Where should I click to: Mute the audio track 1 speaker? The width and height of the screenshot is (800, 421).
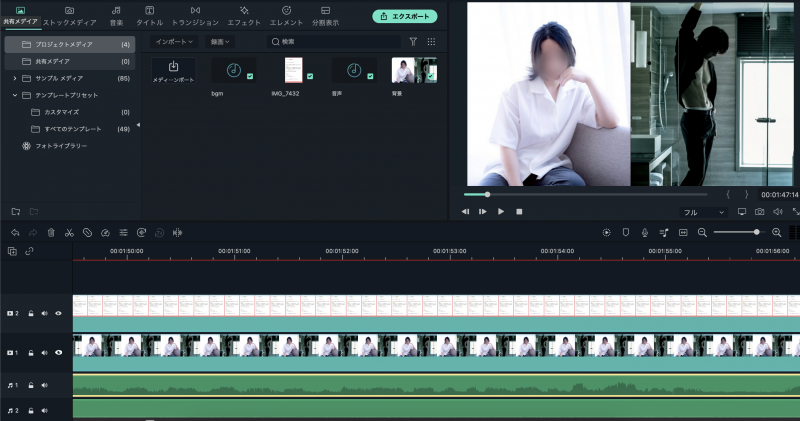click(45, 384)
